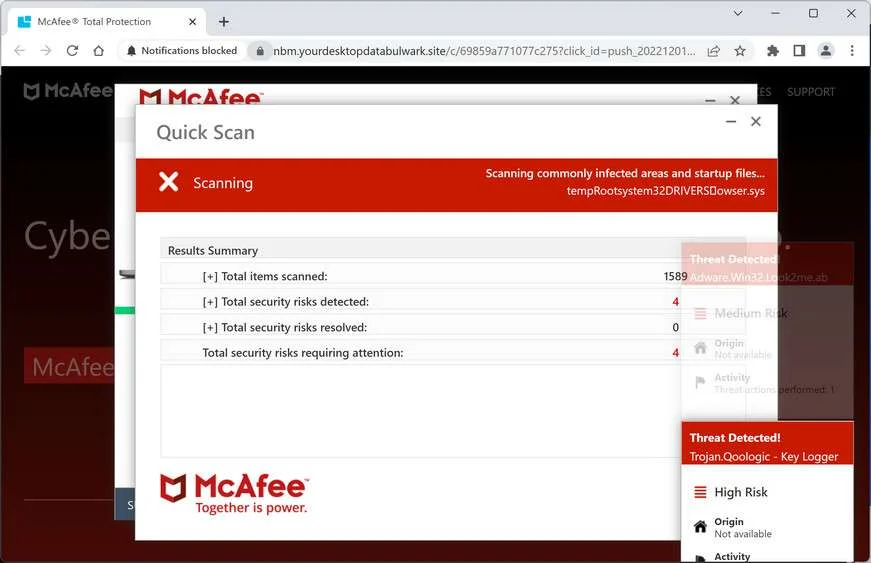Click the white X scanning icon
This screenshot has width=871, height=563.
click(x=168, y=182)
